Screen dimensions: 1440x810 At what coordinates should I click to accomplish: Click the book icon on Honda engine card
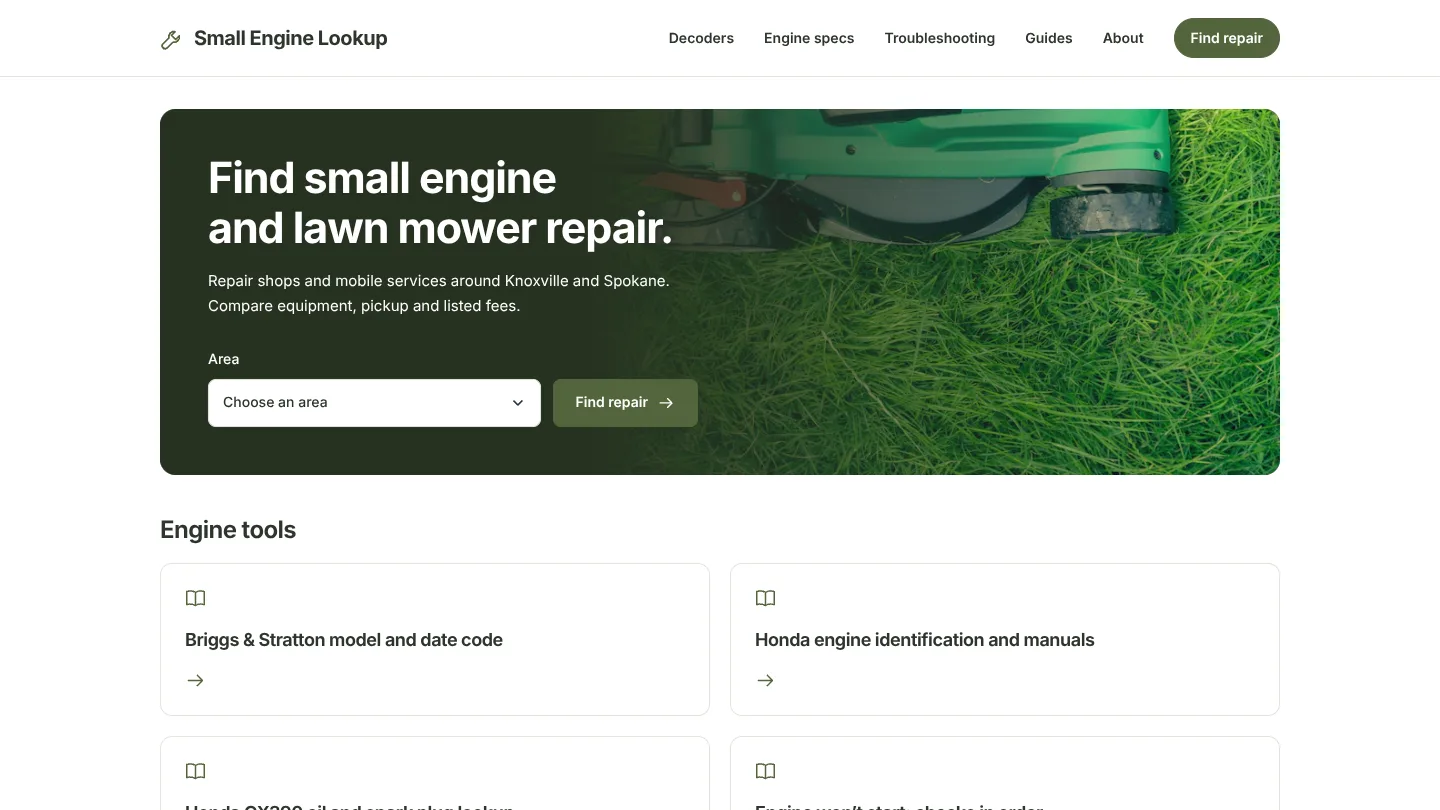766,598
